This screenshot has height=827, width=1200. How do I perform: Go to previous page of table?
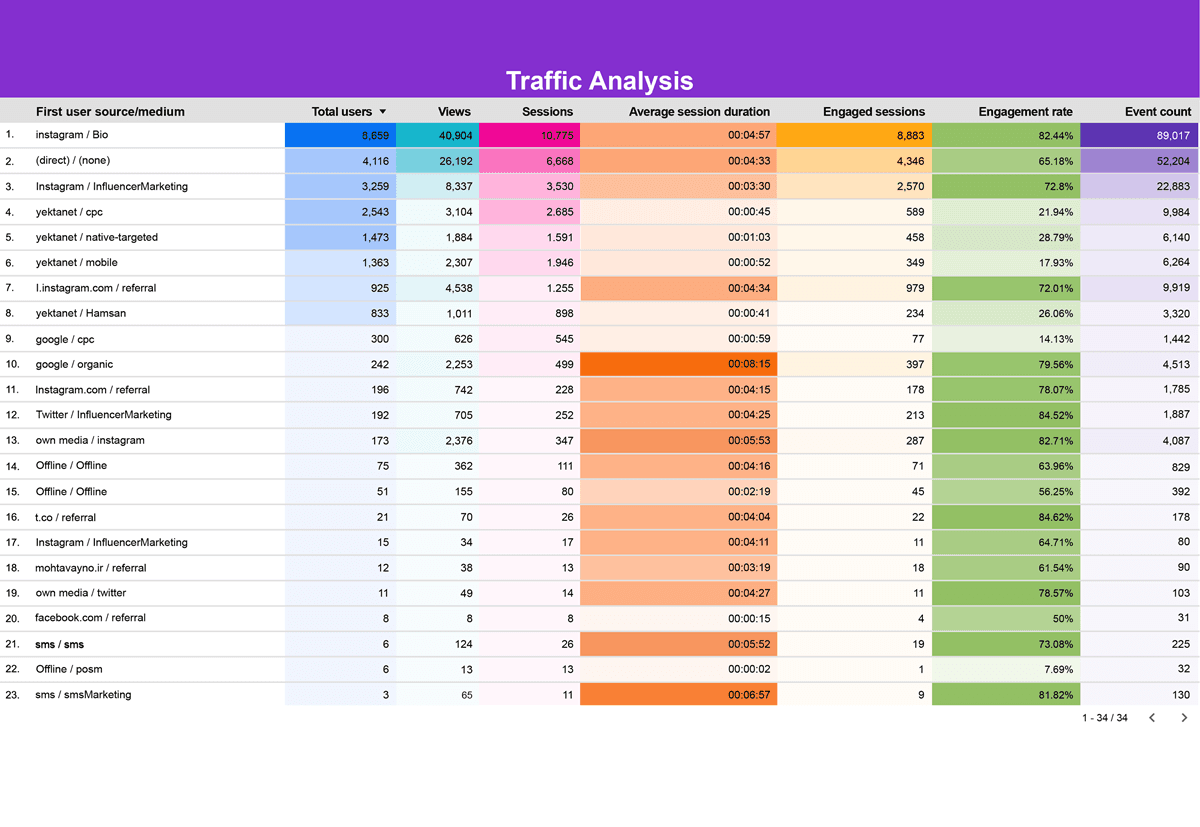(1152, 718)
